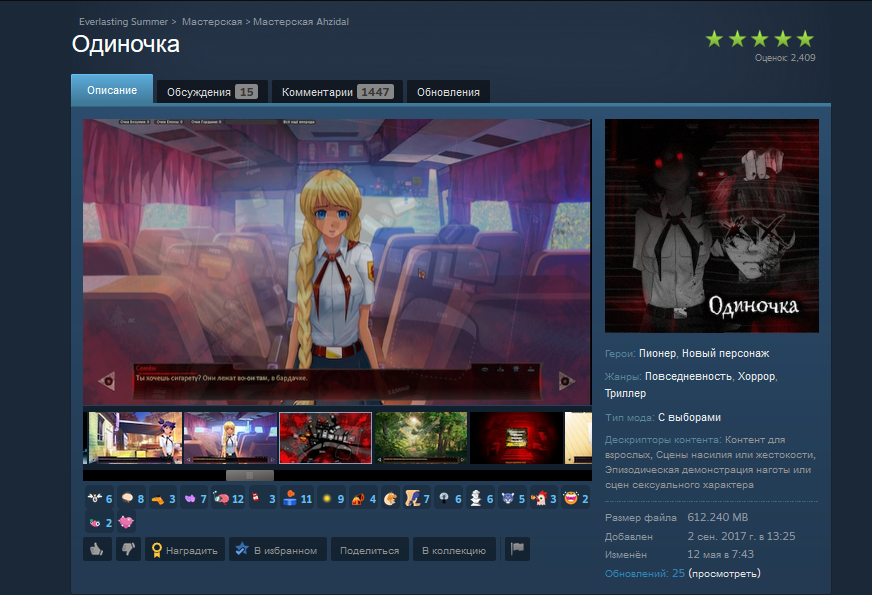This screenshot has height=595, width=872.
Task: Click the blue pedestal award with count 11
Action: pyautogui.click(x=298, y=498)
